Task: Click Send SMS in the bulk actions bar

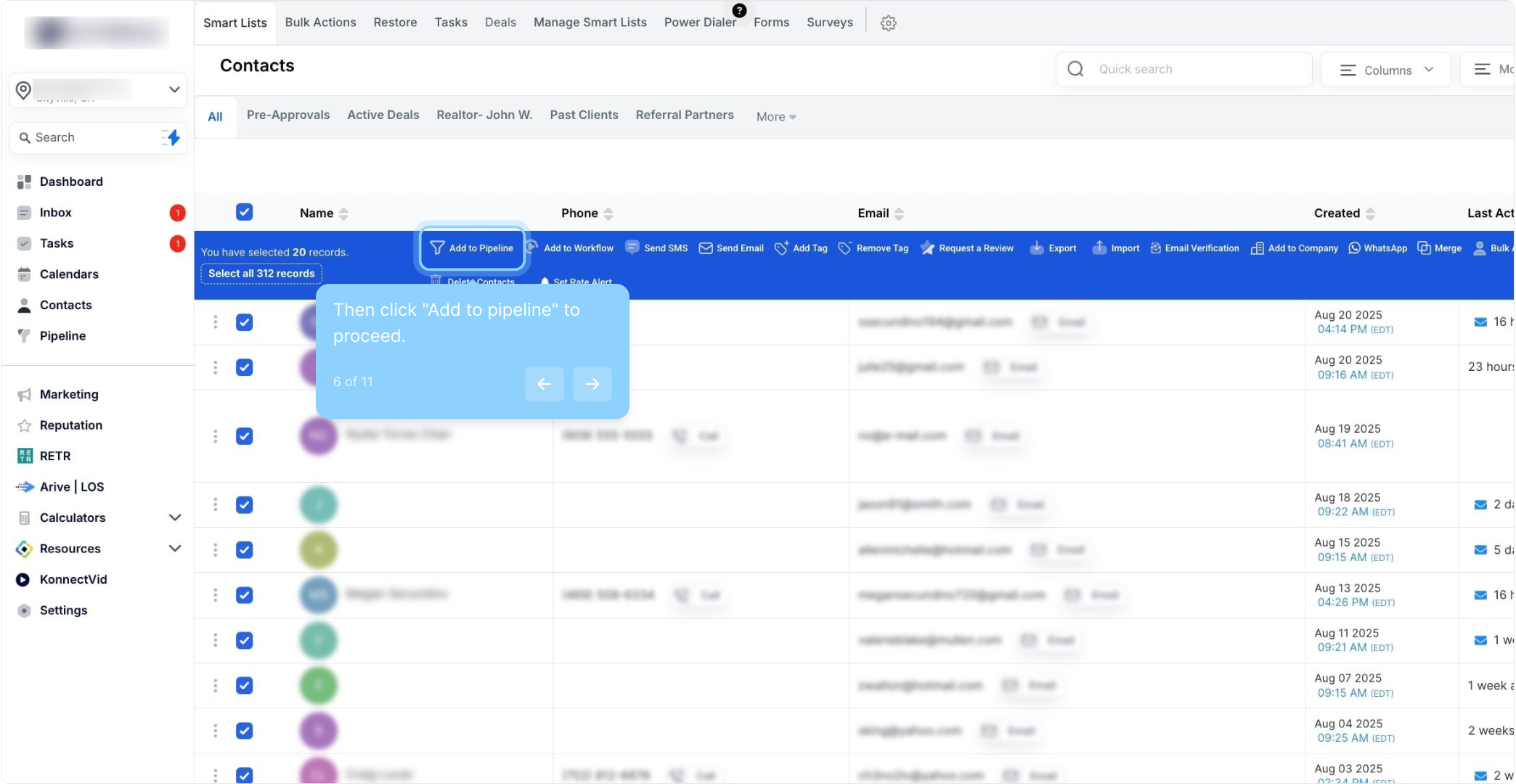Action: coord(656,248)
